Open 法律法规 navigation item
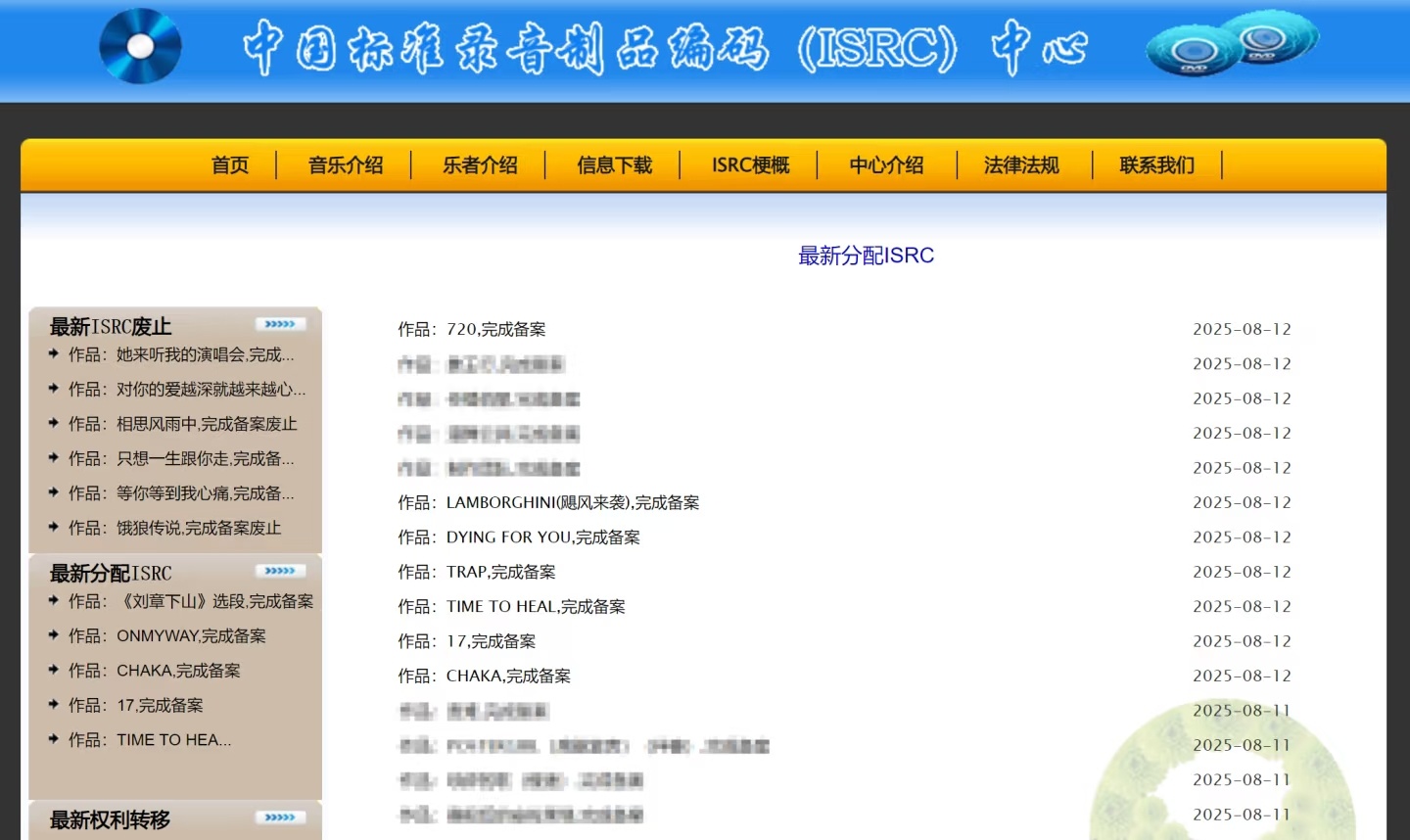 (x=1021, y=165)
